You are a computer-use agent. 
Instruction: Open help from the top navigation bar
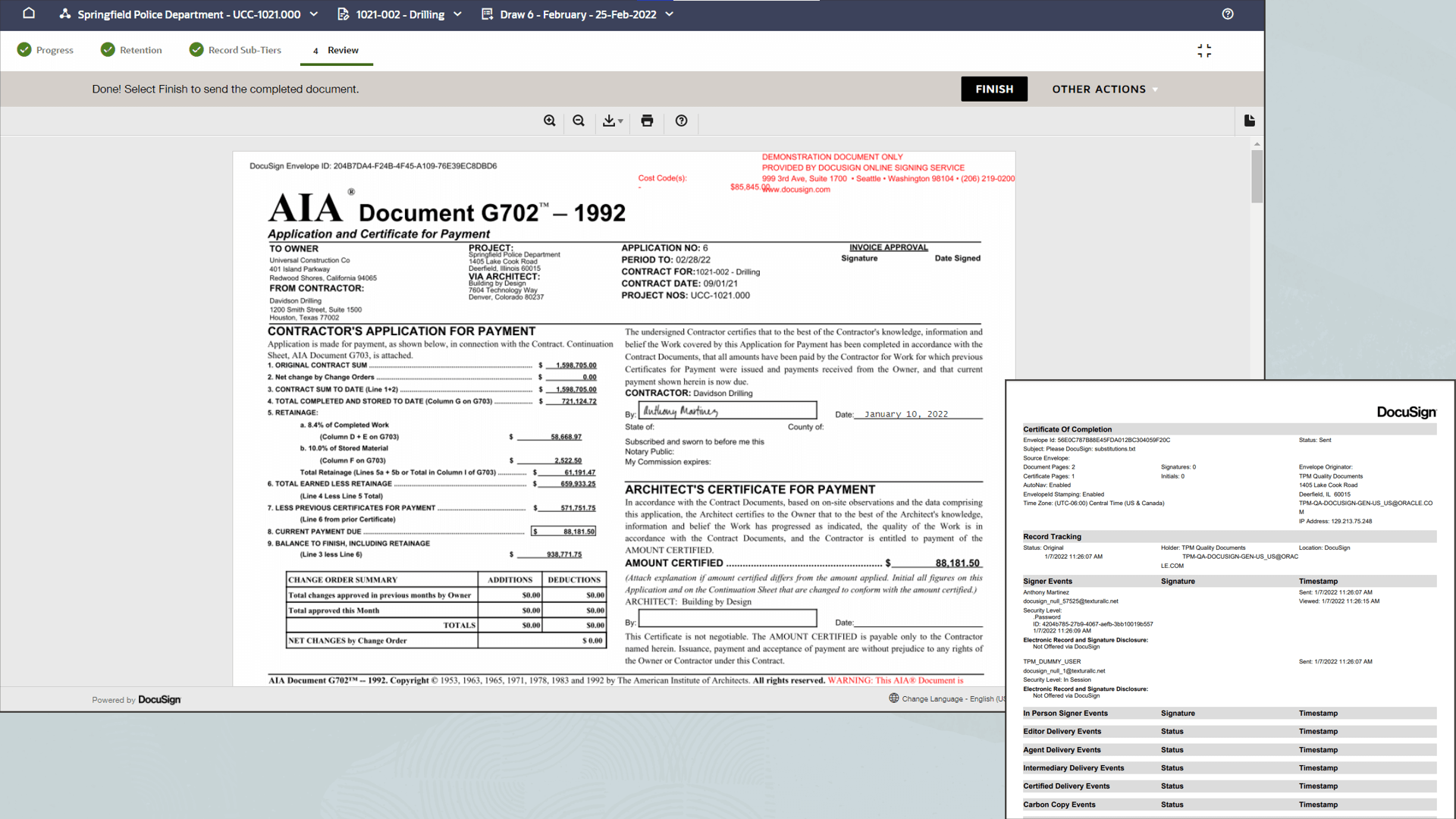(1228, 14)
